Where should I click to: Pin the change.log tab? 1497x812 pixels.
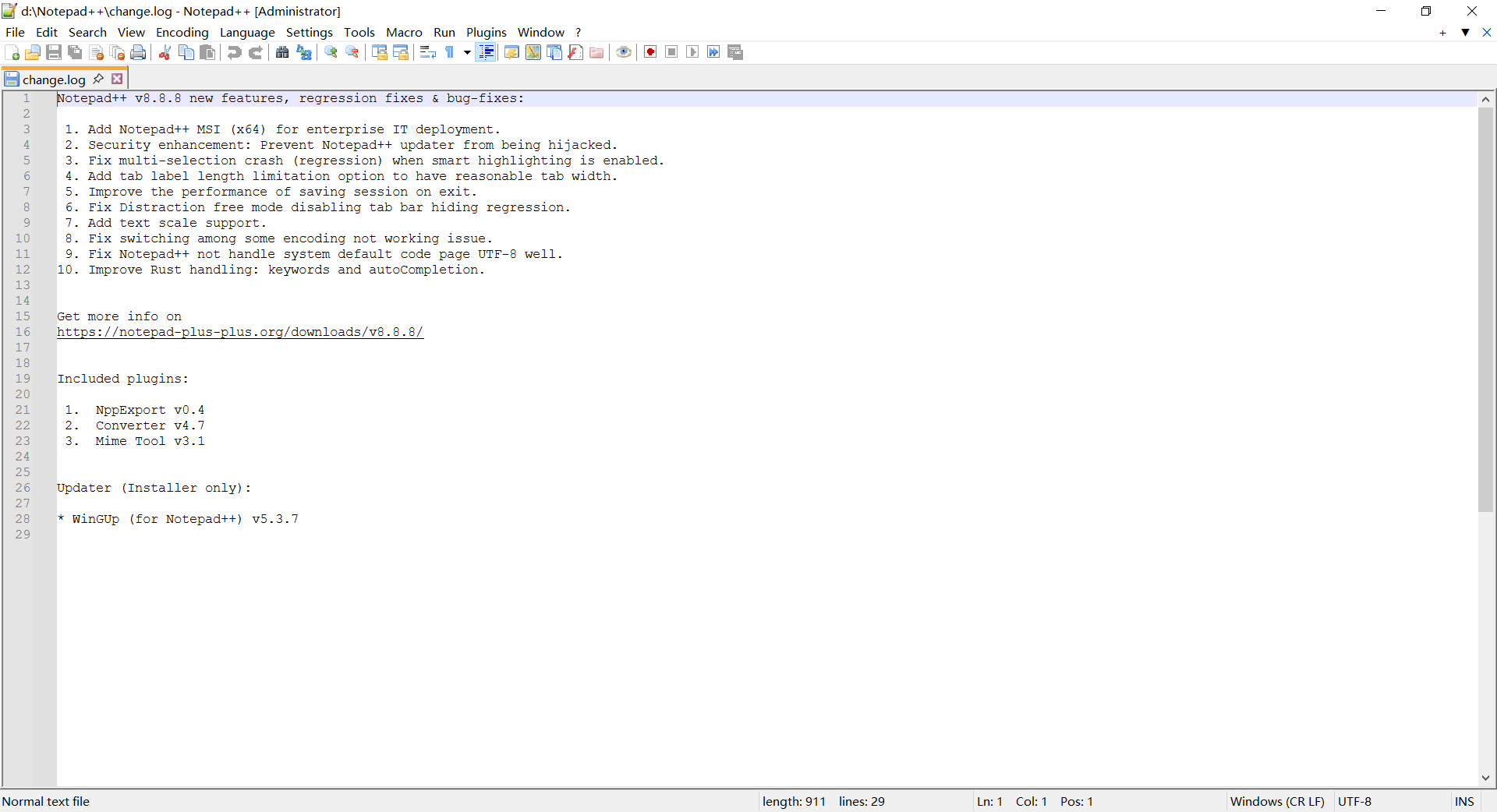(x=98, y=79)
